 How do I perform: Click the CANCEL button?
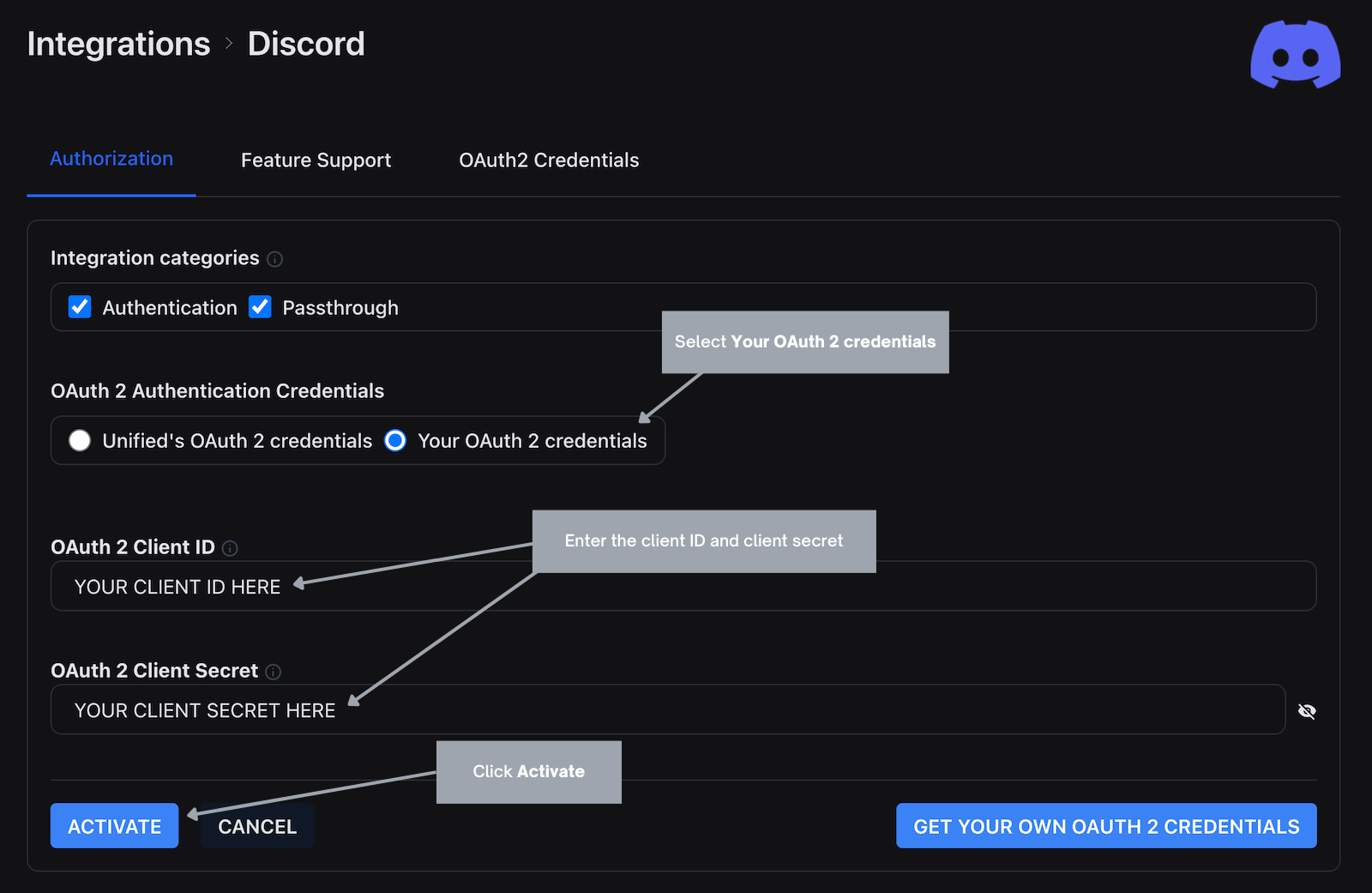(256, 826)
